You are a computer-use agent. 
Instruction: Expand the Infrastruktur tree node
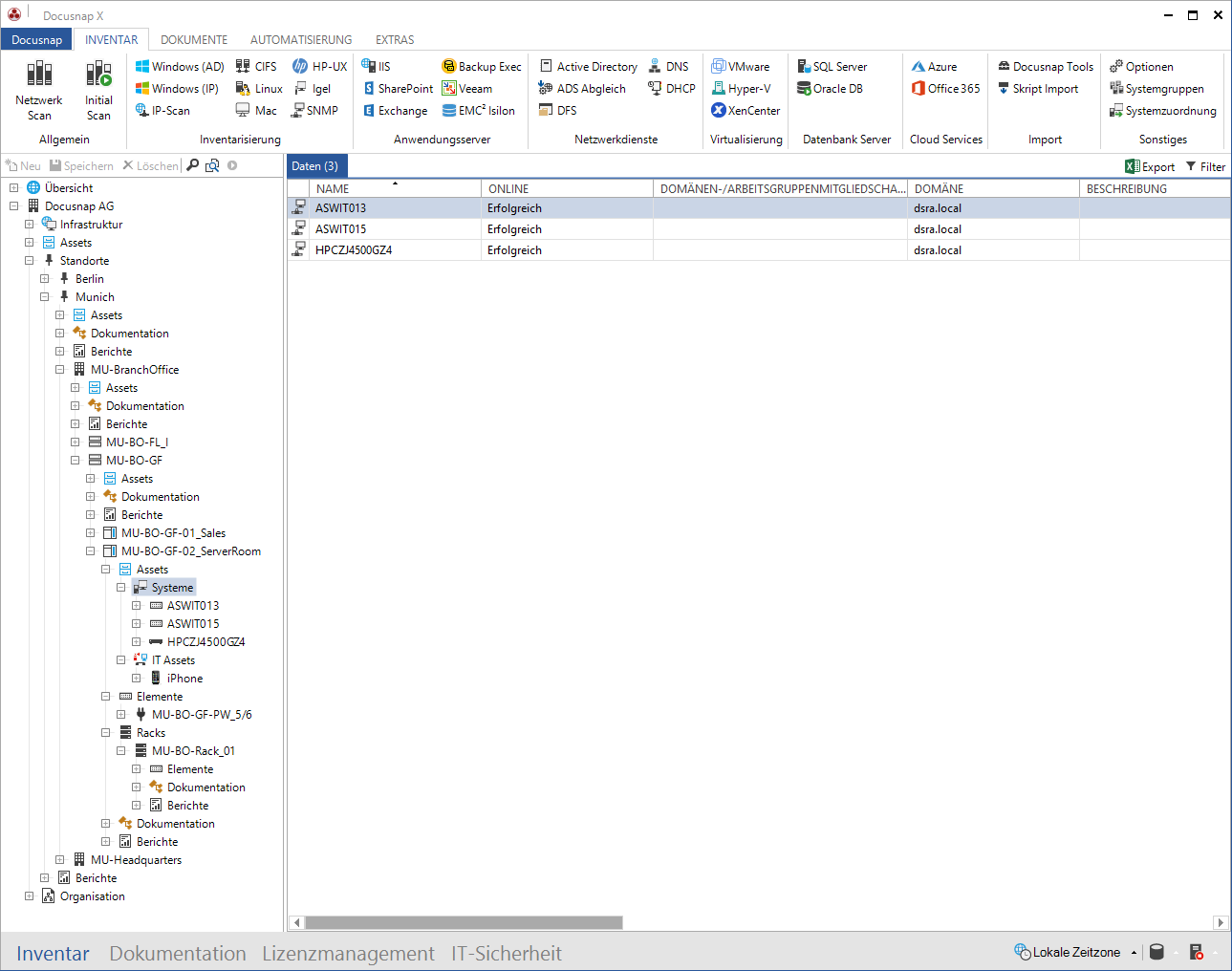(x=30, y=225)
